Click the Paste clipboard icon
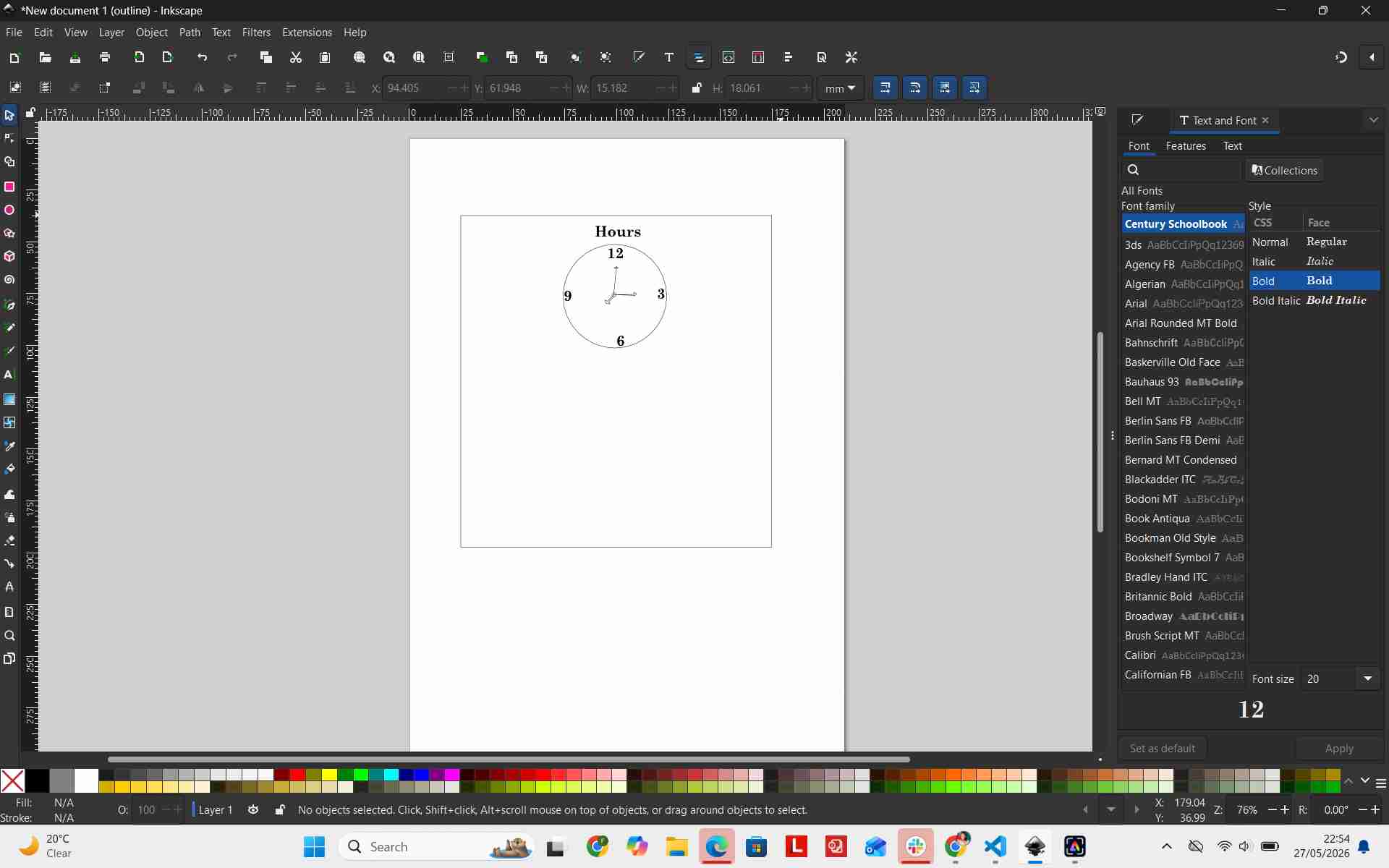Screen dimensions: 1389x868 click(325, 57)
